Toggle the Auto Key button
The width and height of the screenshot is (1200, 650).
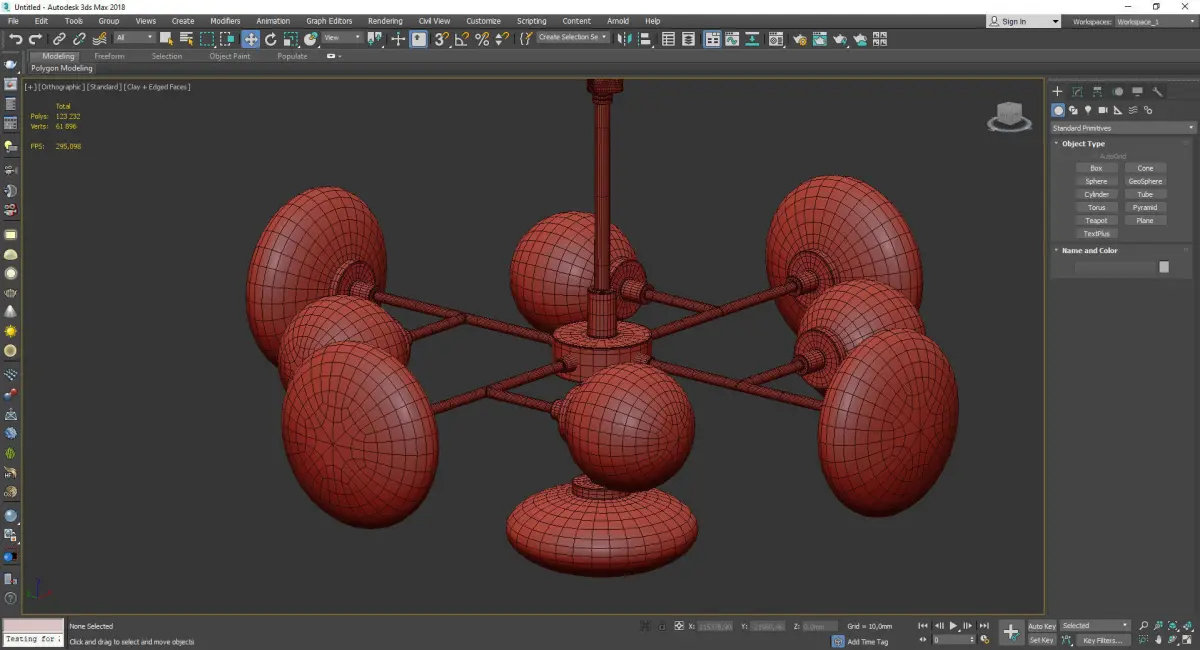pos(1042,626)
